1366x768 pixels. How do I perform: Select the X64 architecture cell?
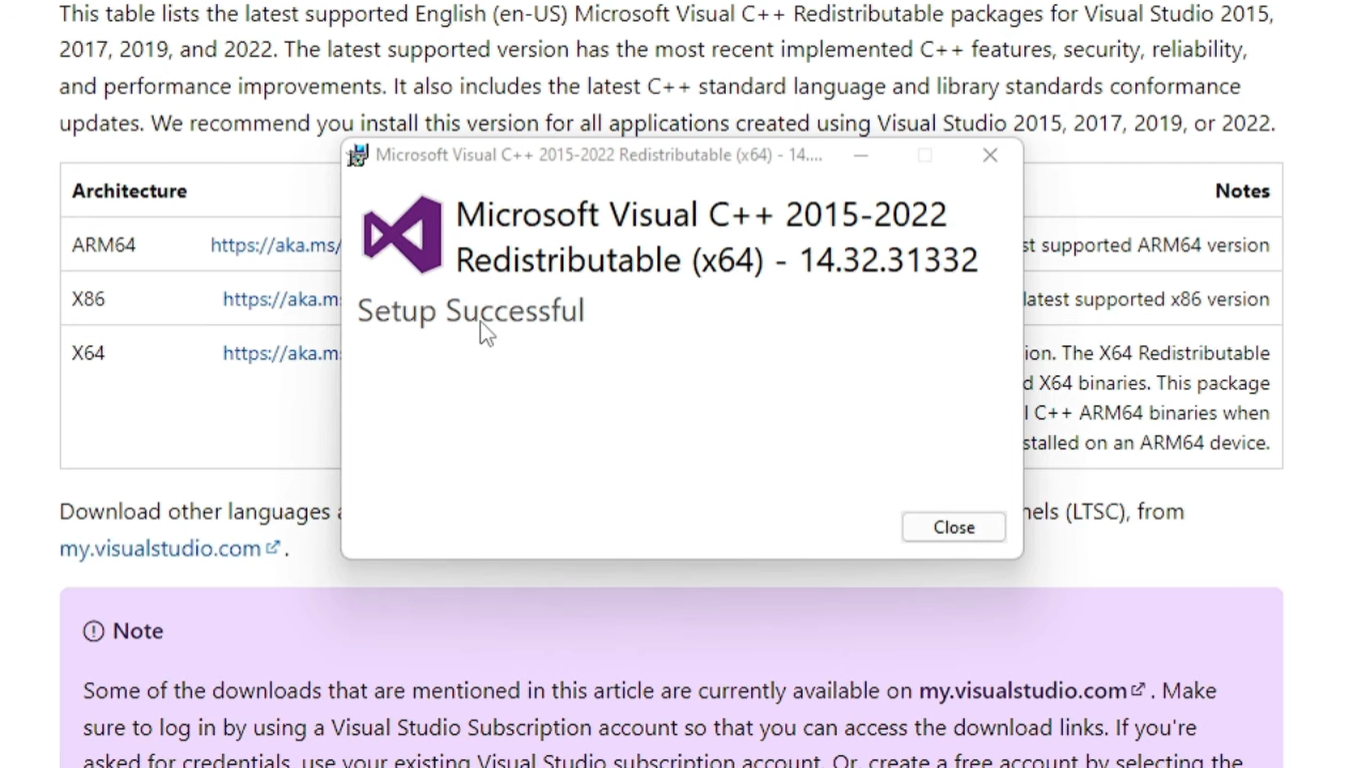(x=88, y=353)
